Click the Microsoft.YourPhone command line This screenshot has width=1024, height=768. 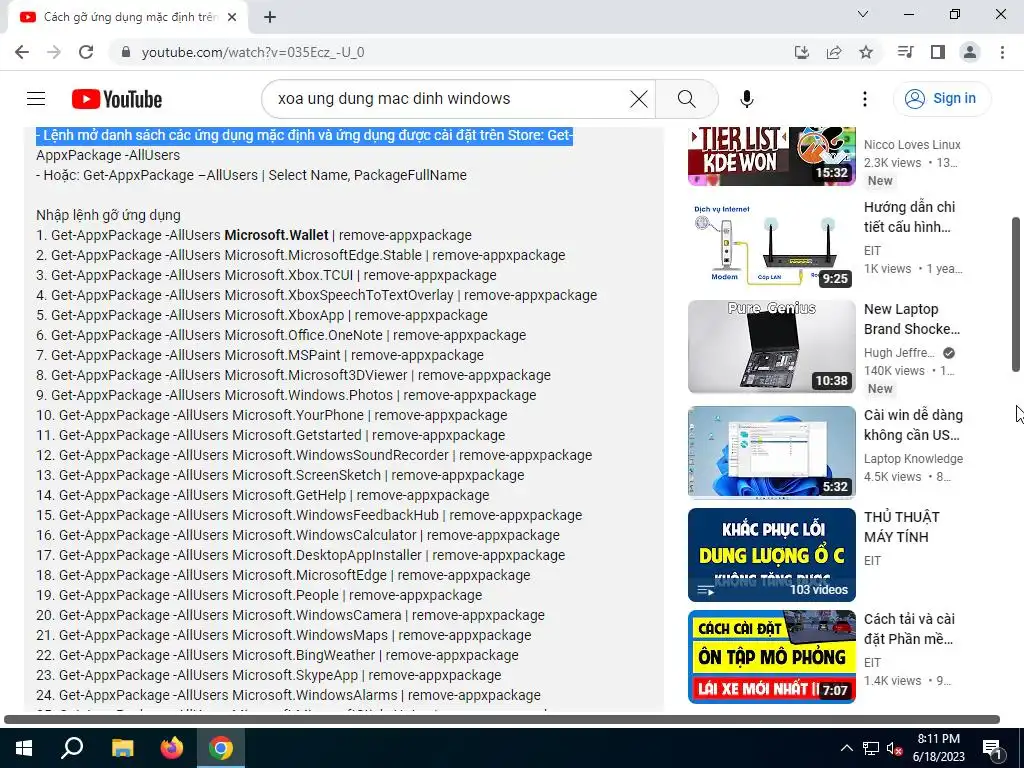[272, 415]
